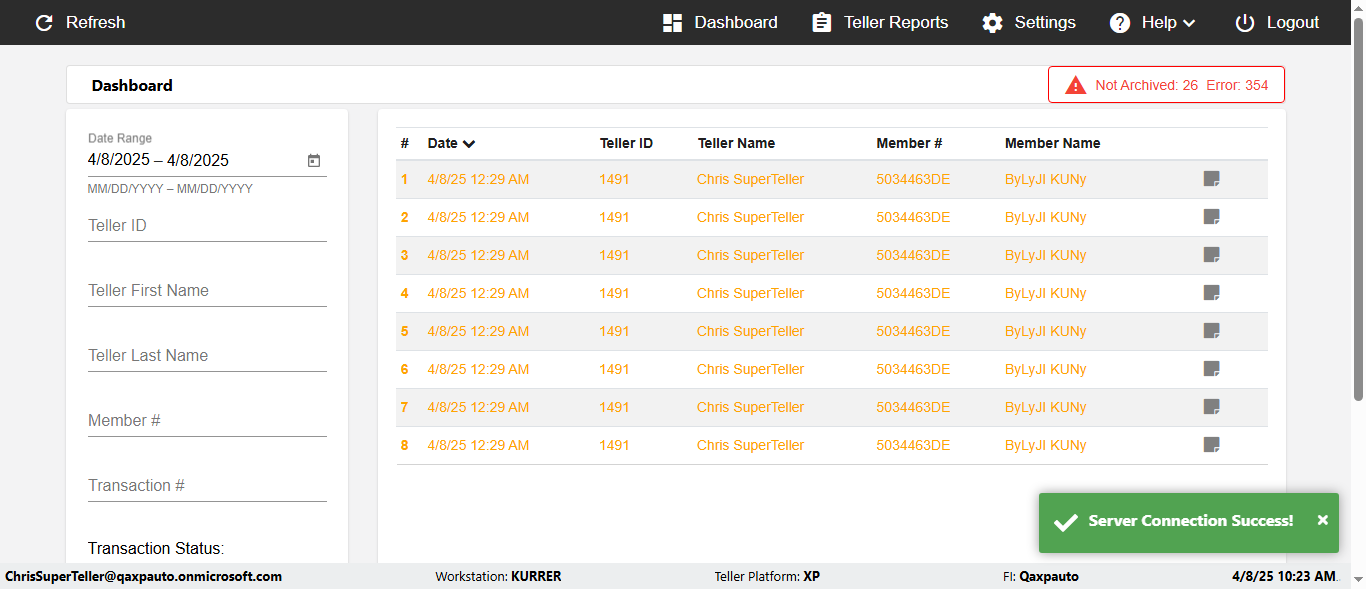Screen dimensions: 1366x589
Task: Select the Transaction # search field
Action: 207,486
